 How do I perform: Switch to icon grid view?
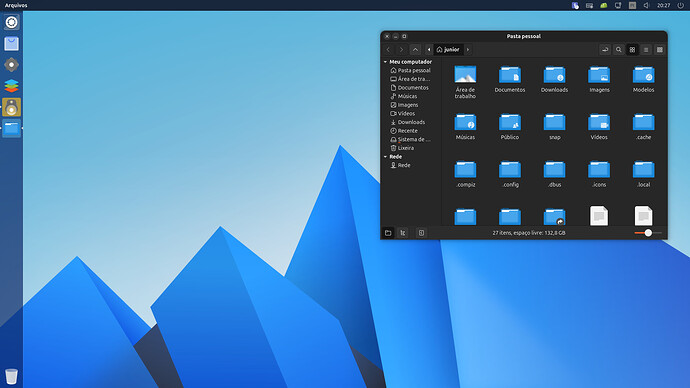pyautogui.click(x=632, y=50)
